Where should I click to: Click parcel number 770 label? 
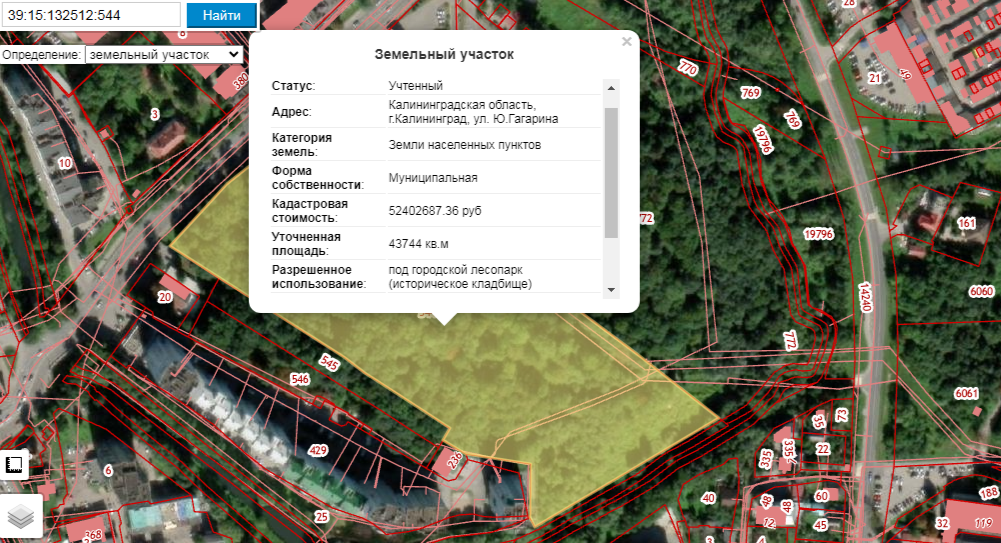(687, 69)
